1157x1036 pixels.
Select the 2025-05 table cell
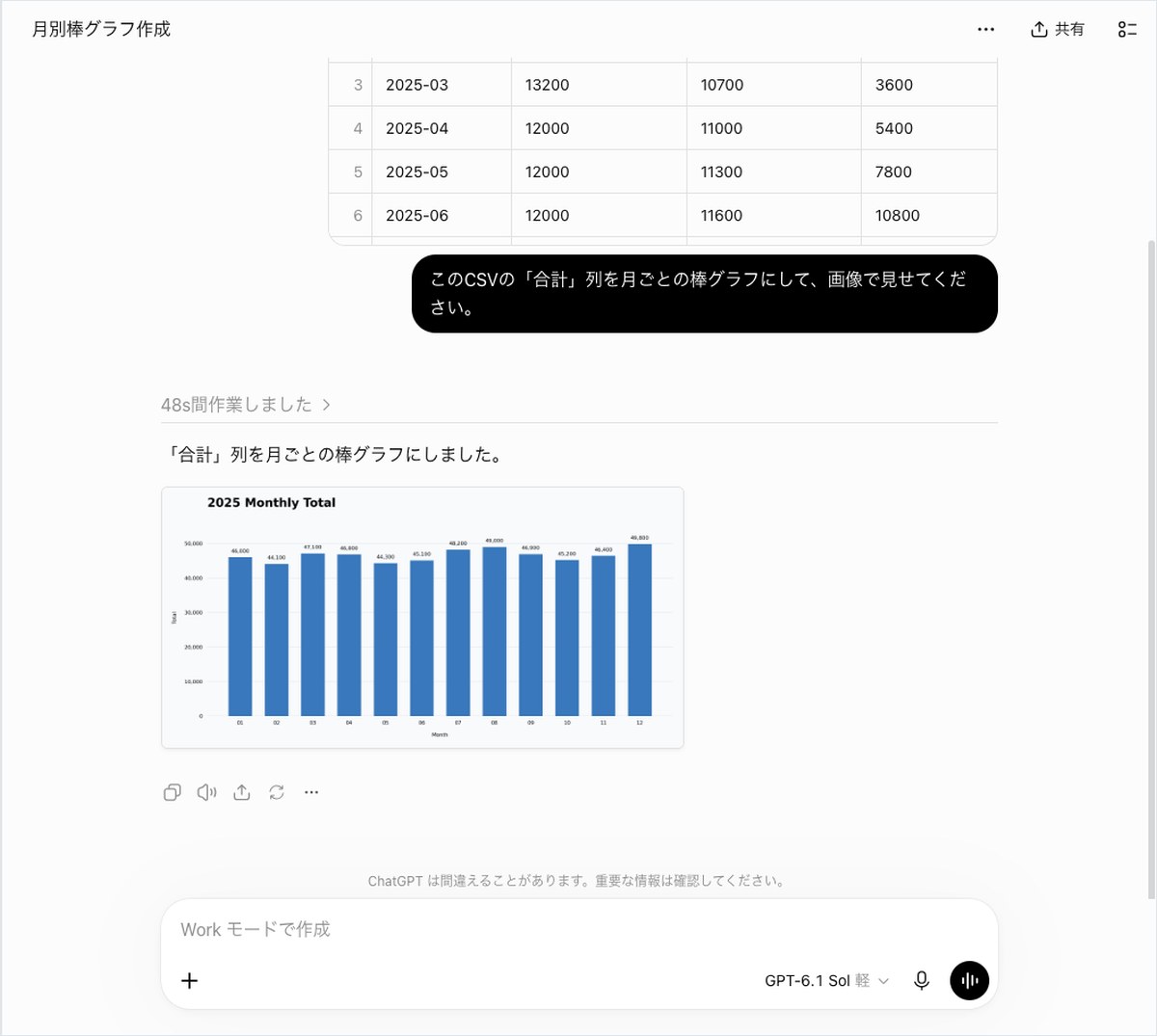(x=442, y=172)
